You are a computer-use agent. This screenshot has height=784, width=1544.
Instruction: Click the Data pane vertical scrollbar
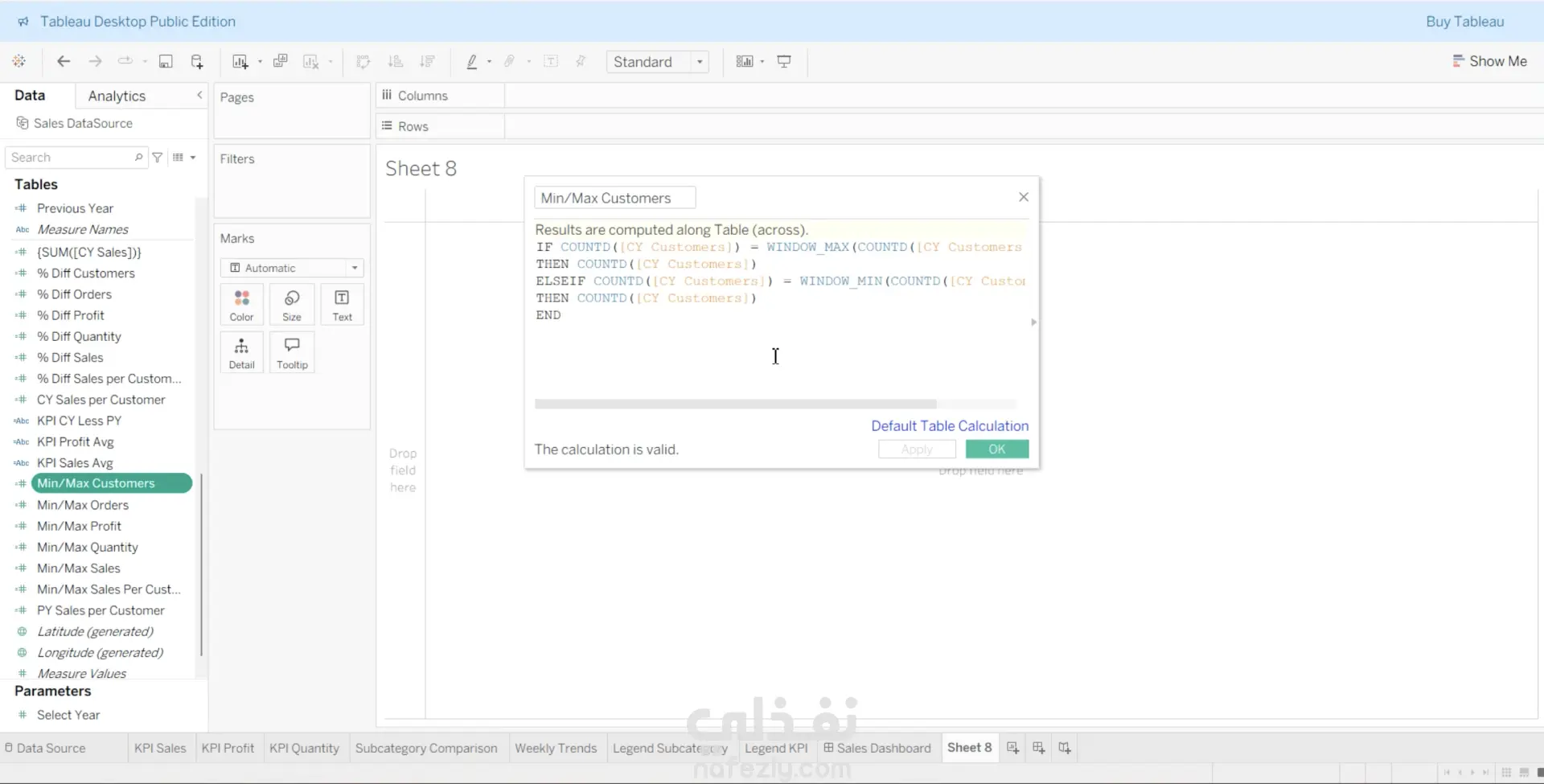tap(200, 565)
